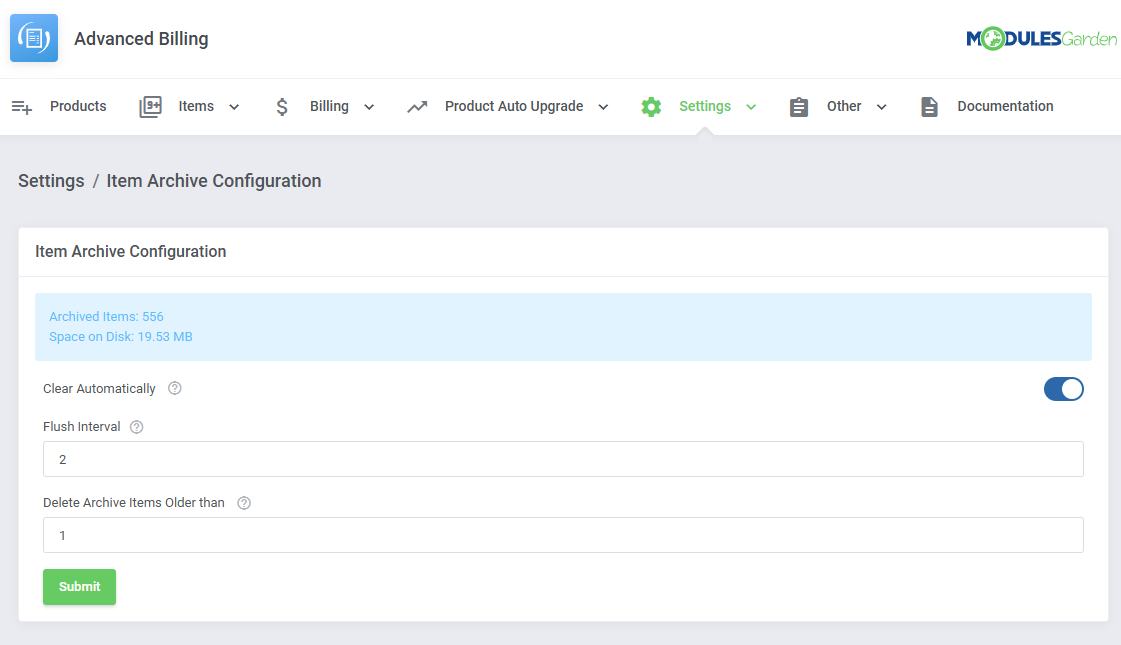Image resolution: width=1121 pixels, height=645 pixels.
Task: Click the green Settings gear icon
Action: (x=651, y=107)
